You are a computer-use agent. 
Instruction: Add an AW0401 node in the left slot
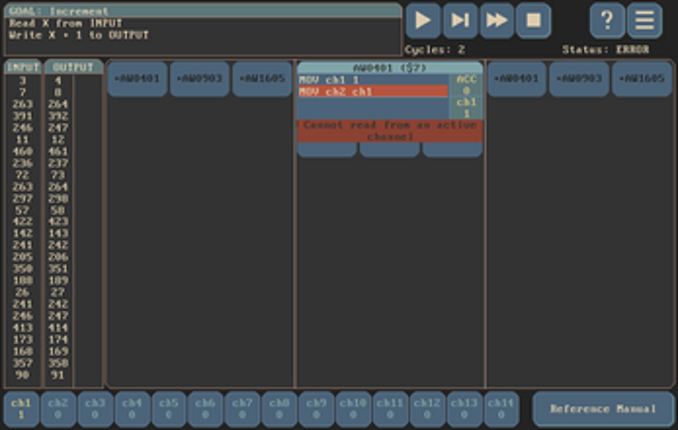[x=137, y=79]
